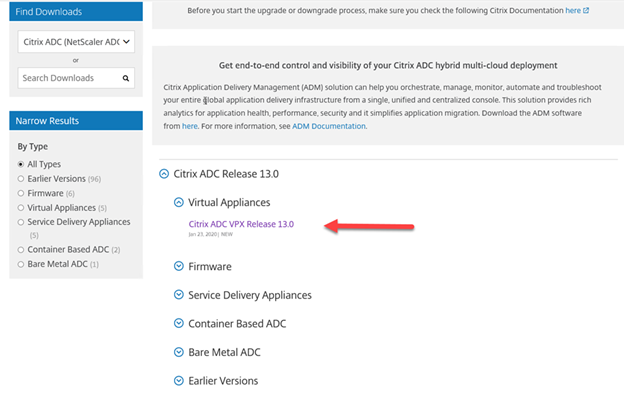Select Bare Metal ADC radio button
This screenshot has width=624, height=399.
coord(21,264)
